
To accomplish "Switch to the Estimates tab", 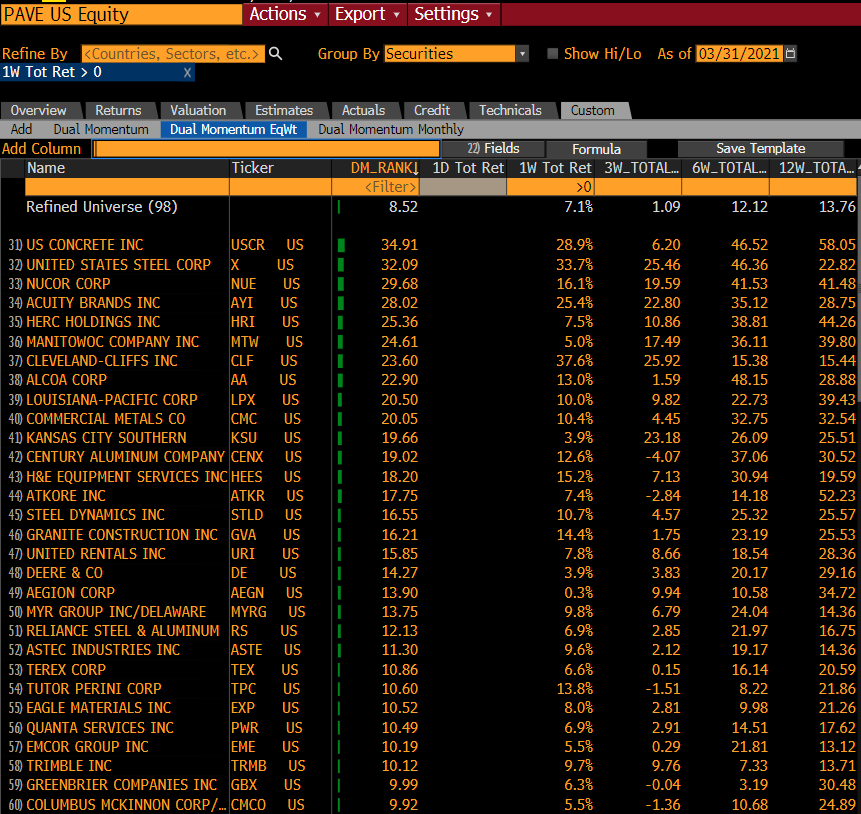I will 284,110.
